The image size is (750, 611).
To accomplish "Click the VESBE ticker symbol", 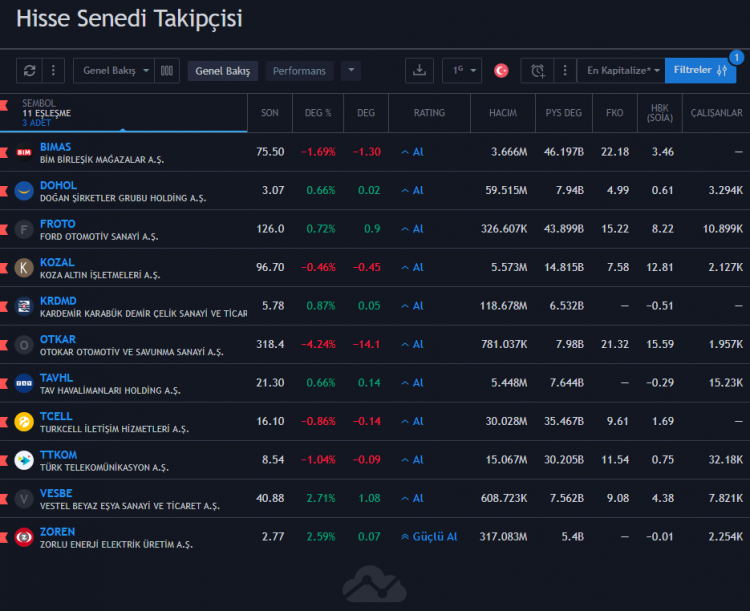I will (x=56, y=493).
